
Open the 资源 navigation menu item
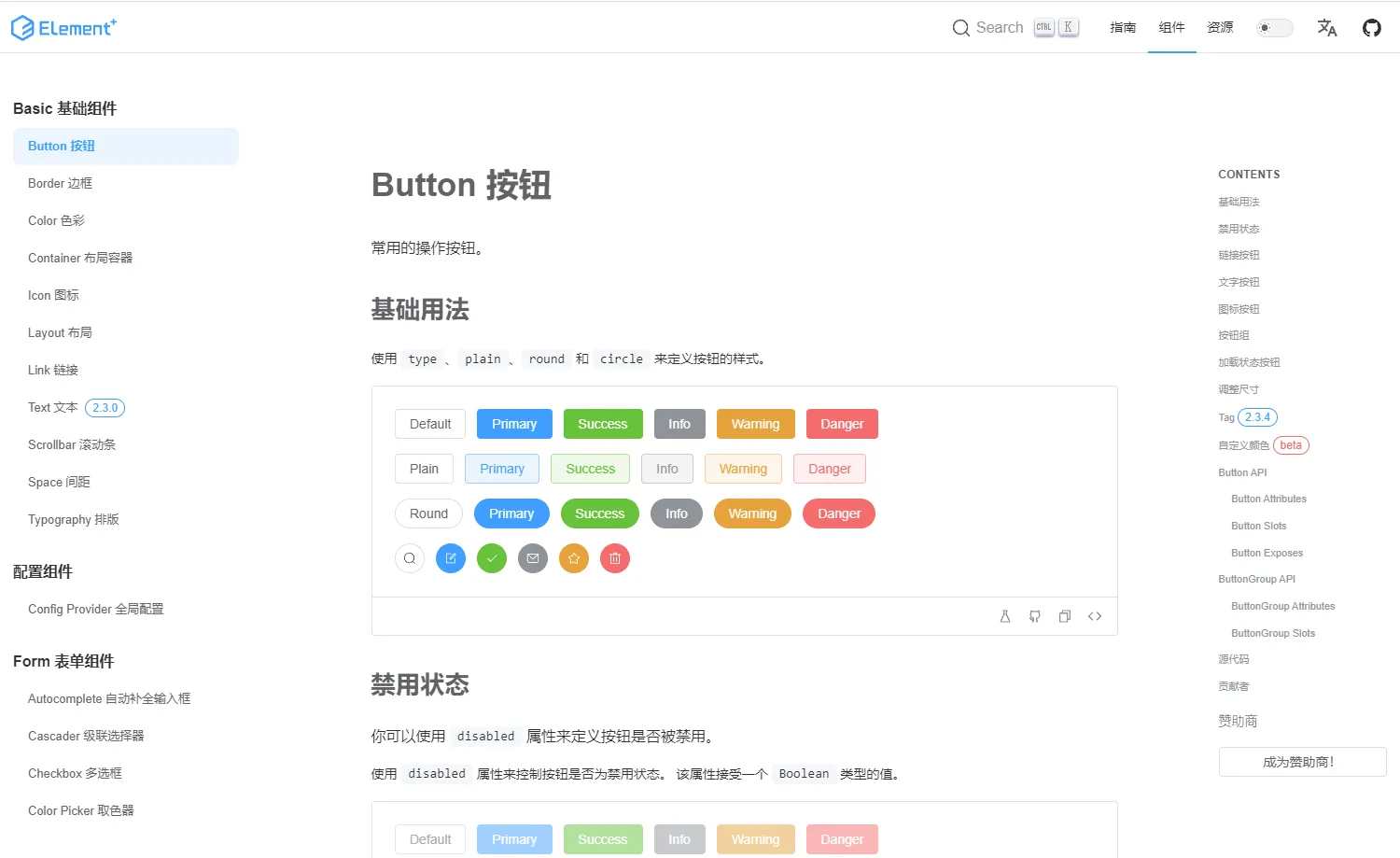tap(1220, 28)
